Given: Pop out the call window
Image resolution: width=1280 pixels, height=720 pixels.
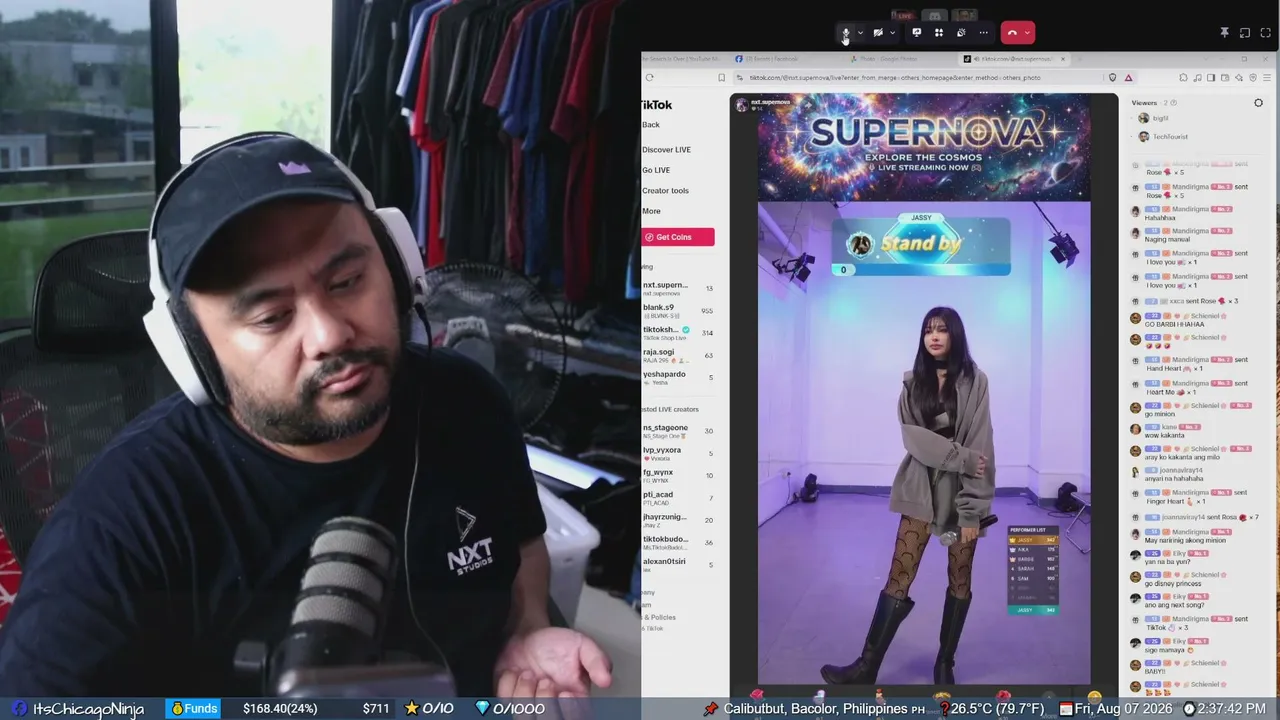Looking at the screenshot, I should (x=1245, y=33).
